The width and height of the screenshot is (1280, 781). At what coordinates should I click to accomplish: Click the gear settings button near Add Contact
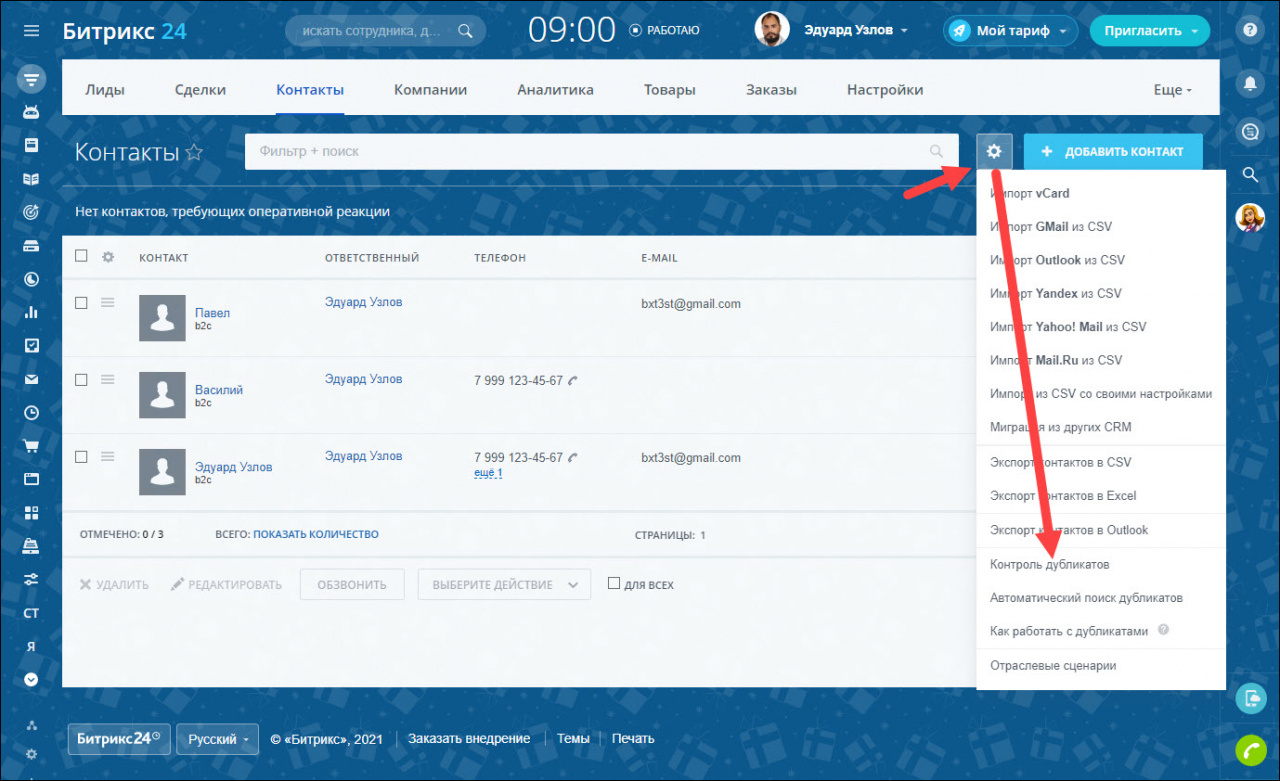[993, 151]
